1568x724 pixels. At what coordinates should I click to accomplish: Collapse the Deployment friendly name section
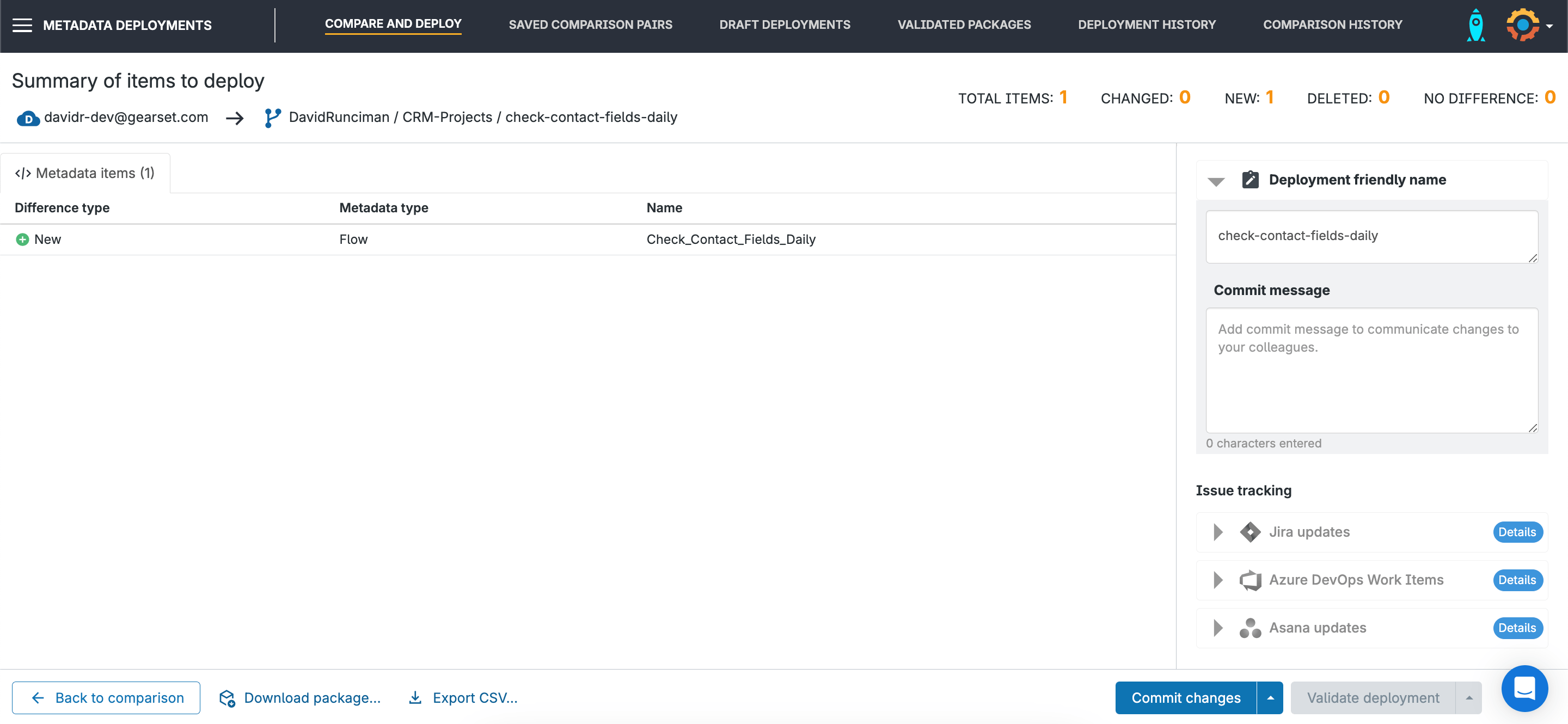pos(1216,181)
